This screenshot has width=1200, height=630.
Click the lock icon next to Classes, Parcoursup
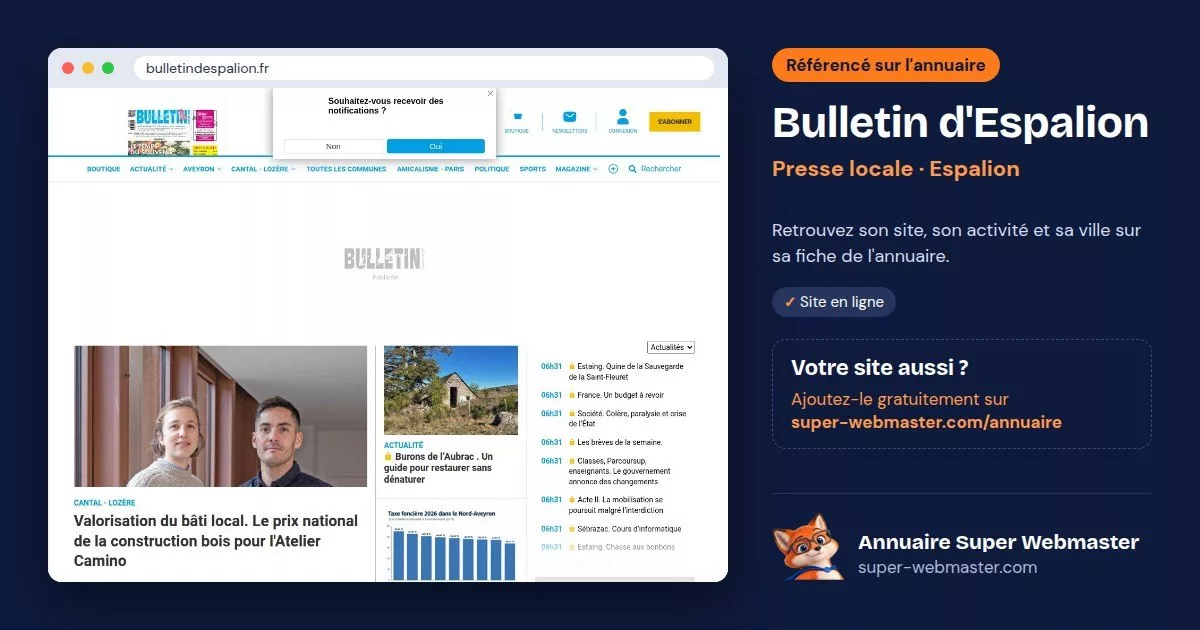point(572,461)
